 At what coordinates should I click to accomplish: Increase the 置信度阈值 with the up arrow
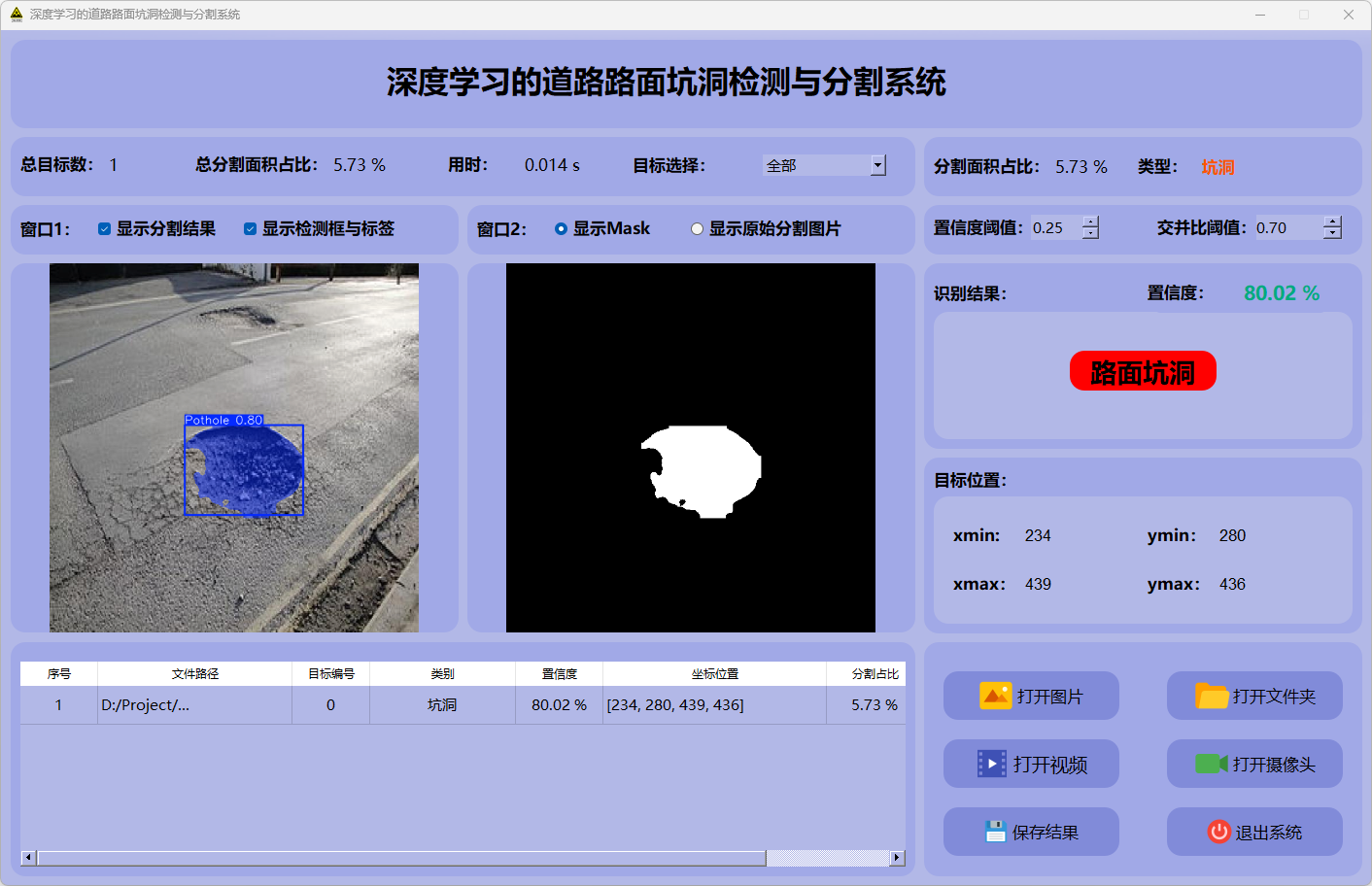(1090, 221)
